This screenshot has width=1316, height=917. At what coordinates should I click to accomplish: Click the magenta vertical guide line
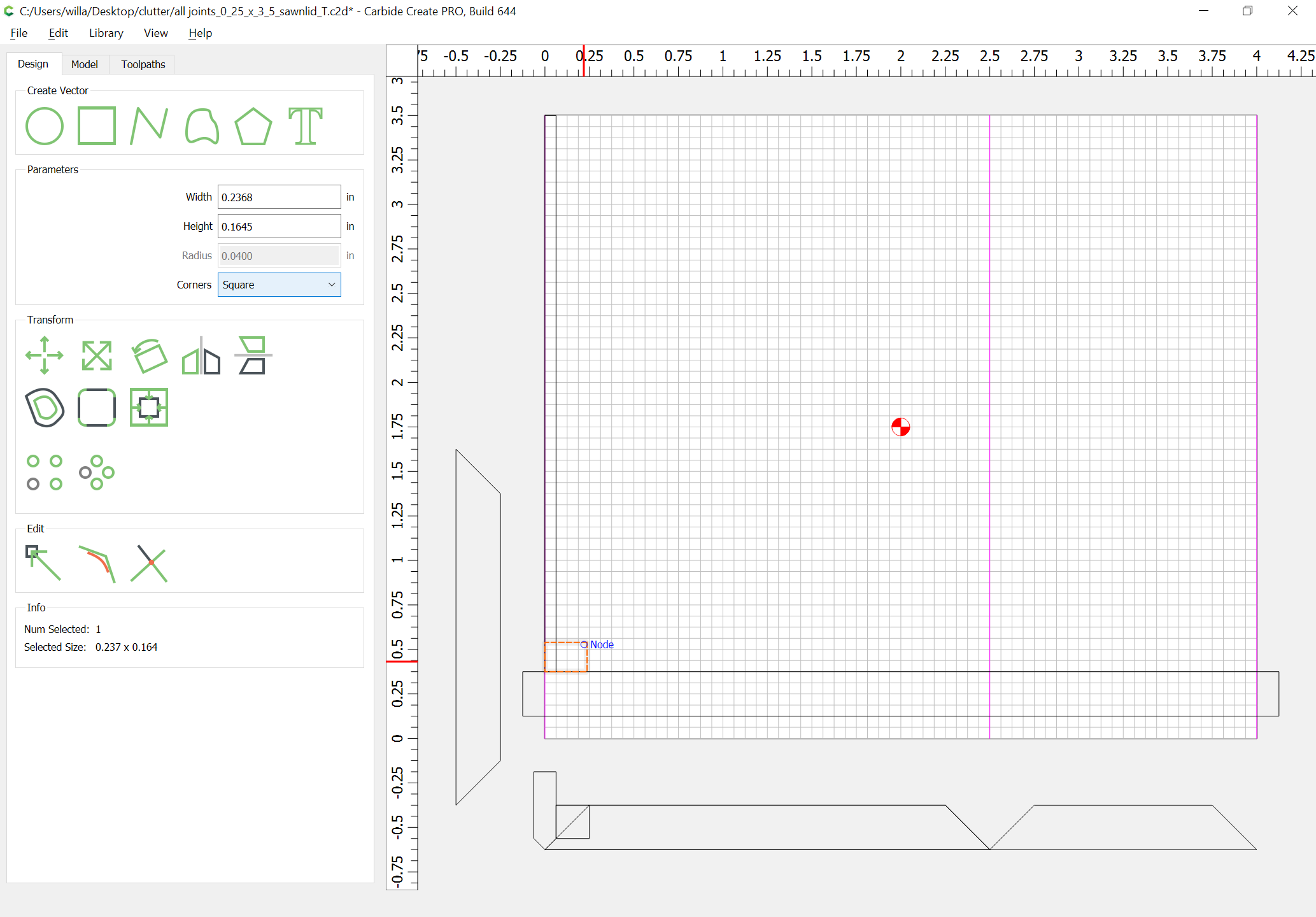[989, 427]
